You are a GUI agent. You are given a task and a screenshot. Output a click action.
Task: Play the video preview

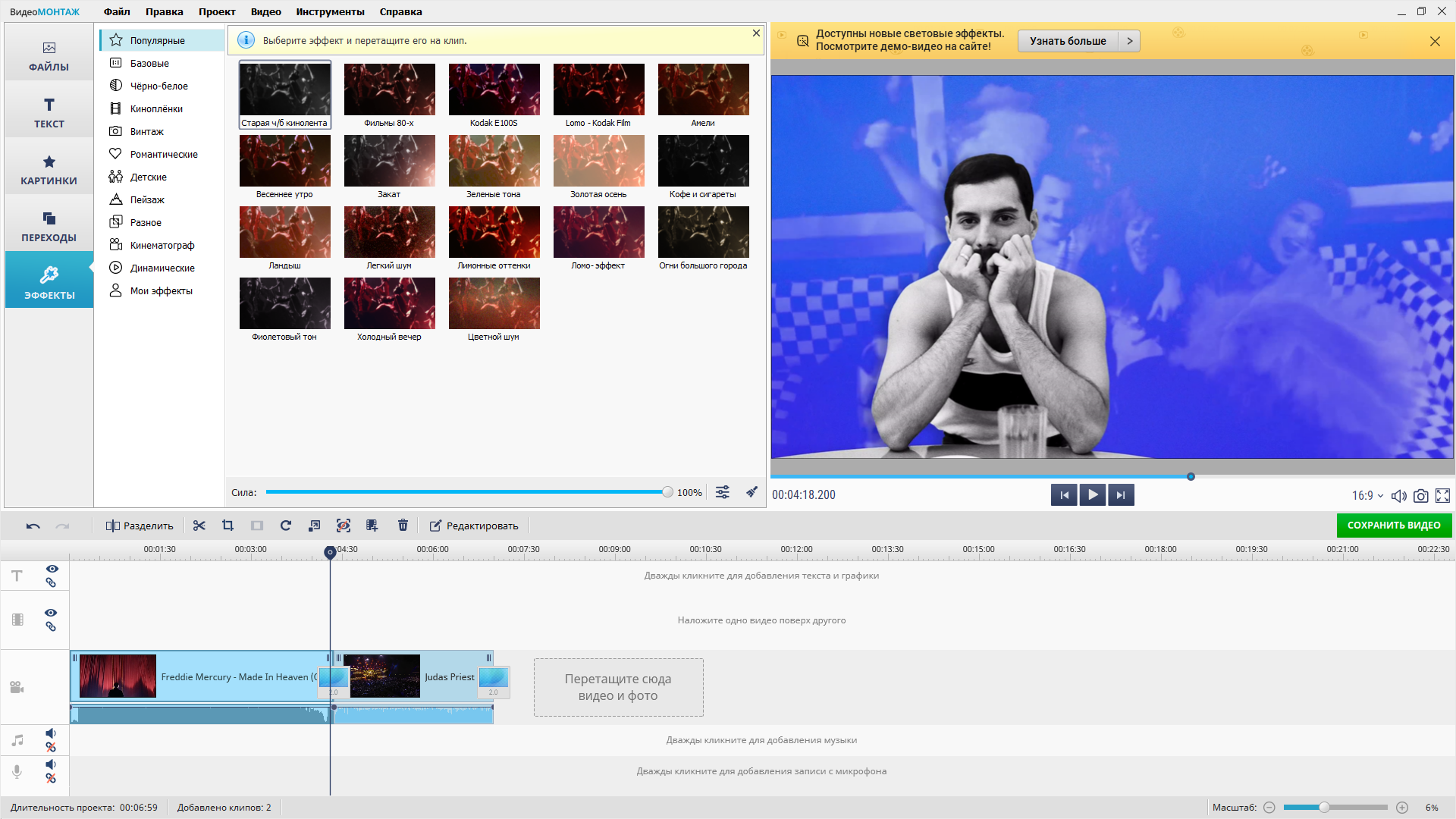pos(1092,495)
